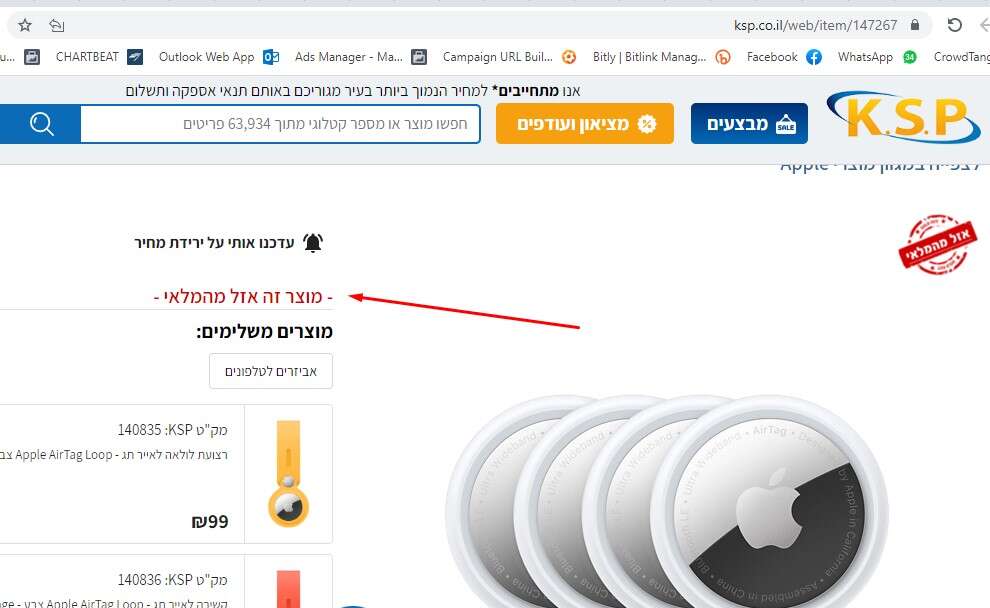The height and width of the screenshot is (608, 990).
Task: Click the price-drop alert bell icon
Action: pyautogui.click(x=313, y=242)
